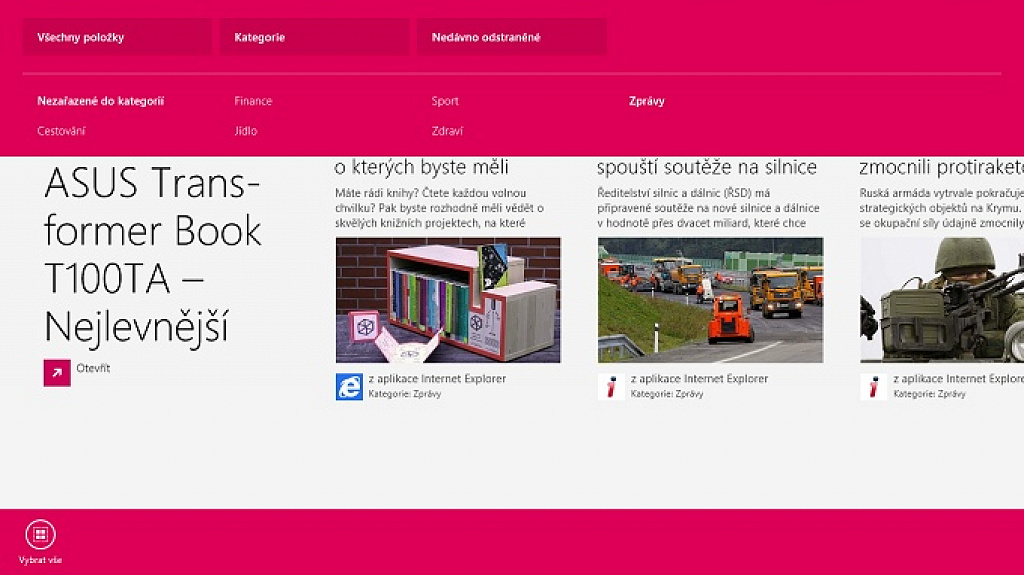Open the Nedávno odstraněné tab
Viewport: 1024px width, 575px height.
(512, 37)
